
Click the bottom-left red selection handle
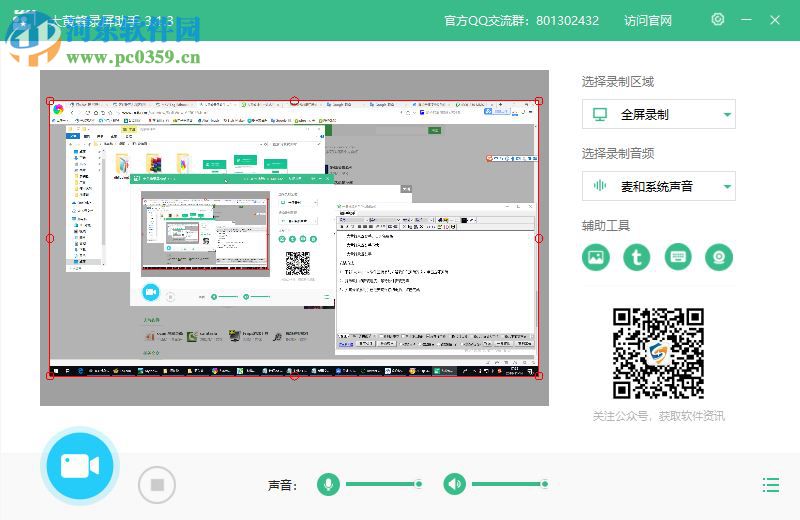click(50, 376)
